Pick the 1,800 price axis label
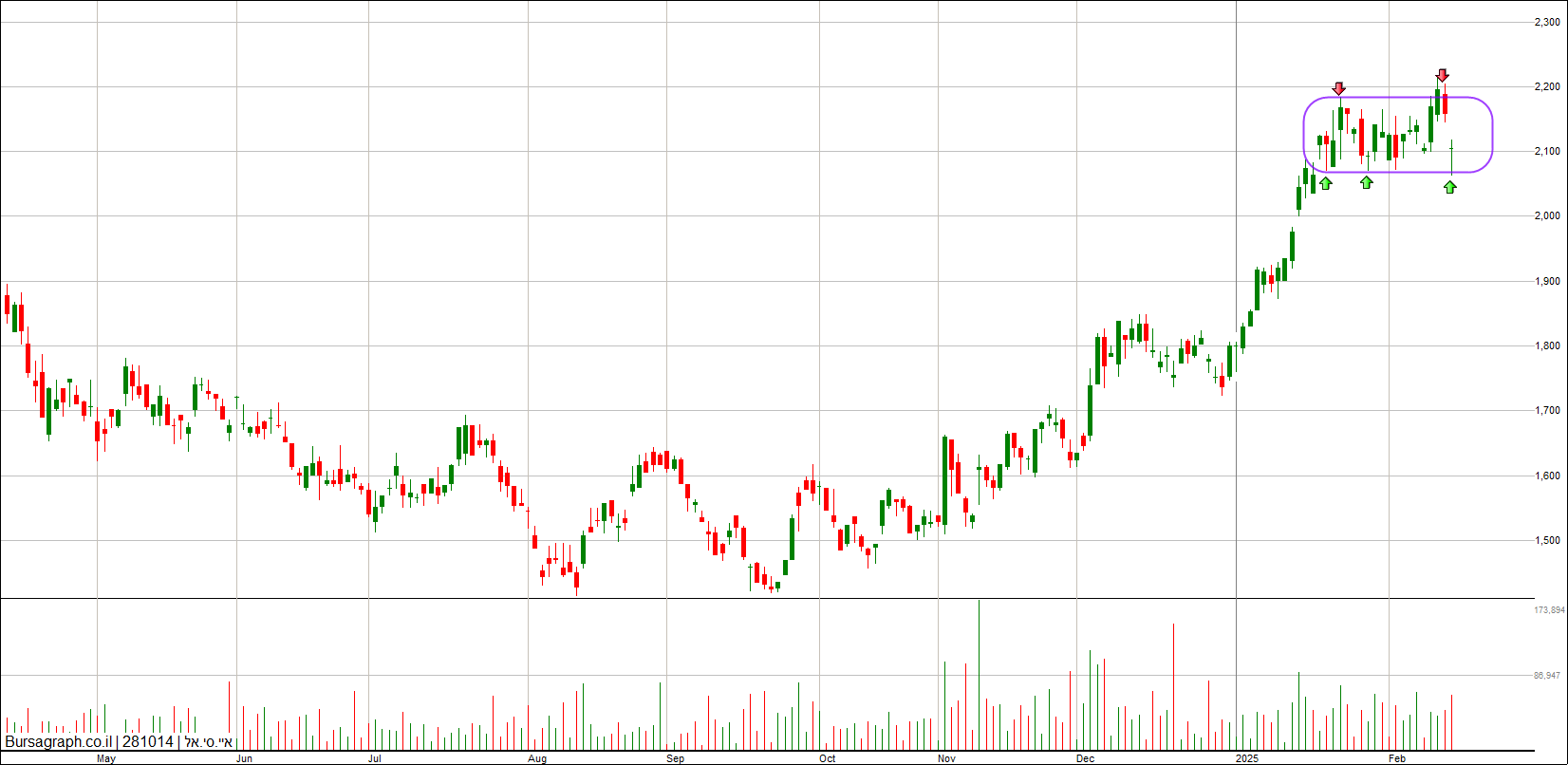The width and height of the screenshot is (1568, 765). pos(1547,345)
